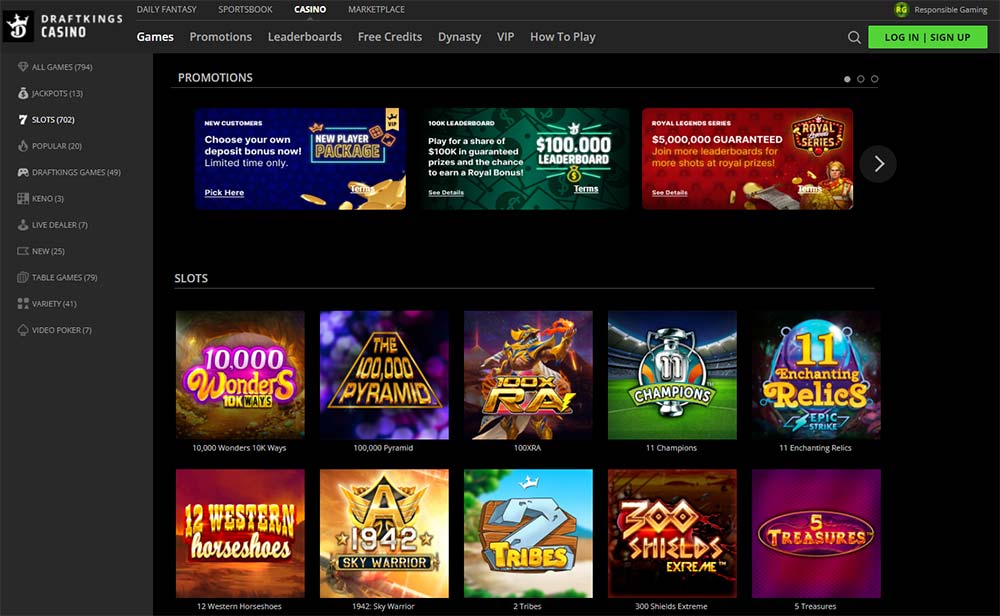Select VIDEO POKER (7) category
This screenshot has height=616, width=1000.
pyautogui.click(x=62, y=330)
